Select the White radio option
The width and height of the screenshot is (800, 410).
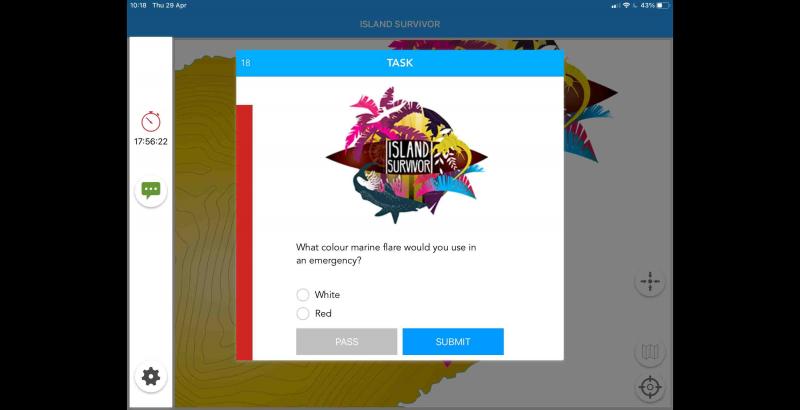click(303, 295)
